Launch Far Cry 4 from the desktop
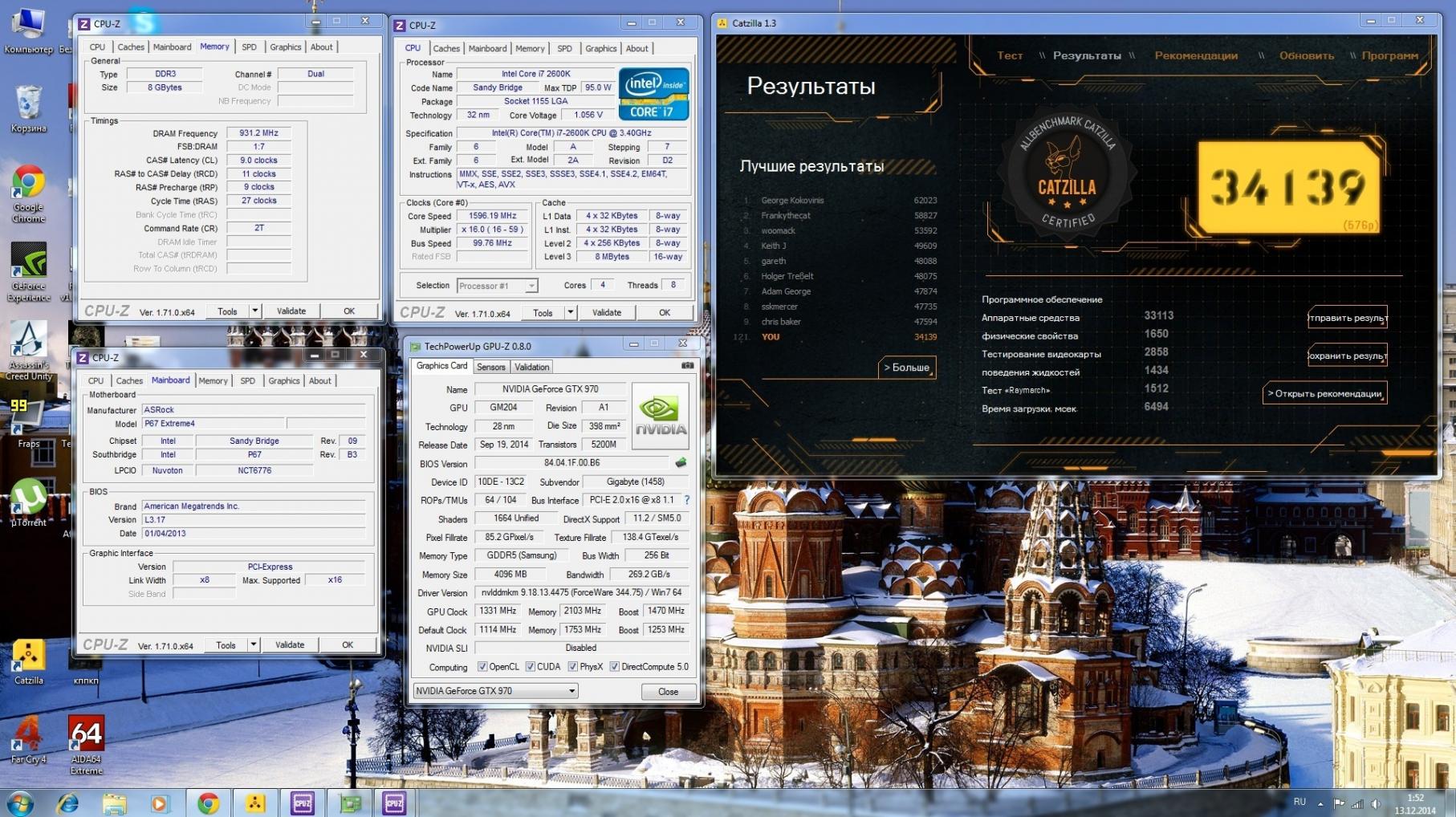This screenshot has width=1456, height=817. tap(29, 740)
